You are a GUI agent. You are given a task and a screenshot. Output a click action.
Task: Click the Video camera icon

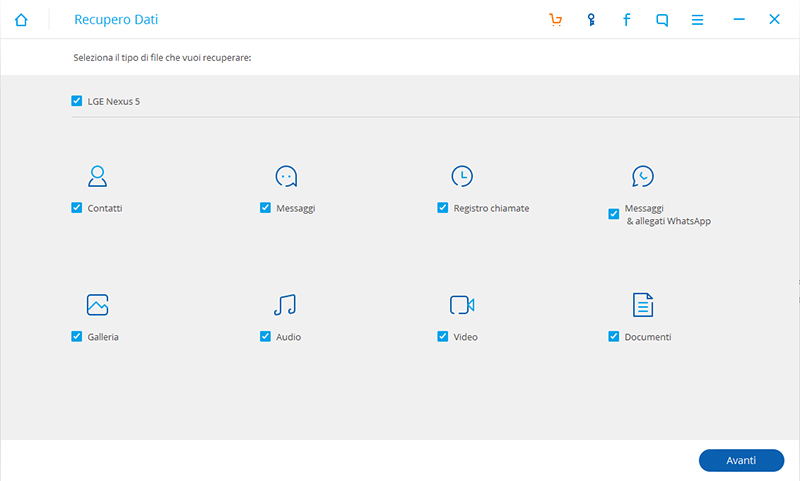coord(461,305)
